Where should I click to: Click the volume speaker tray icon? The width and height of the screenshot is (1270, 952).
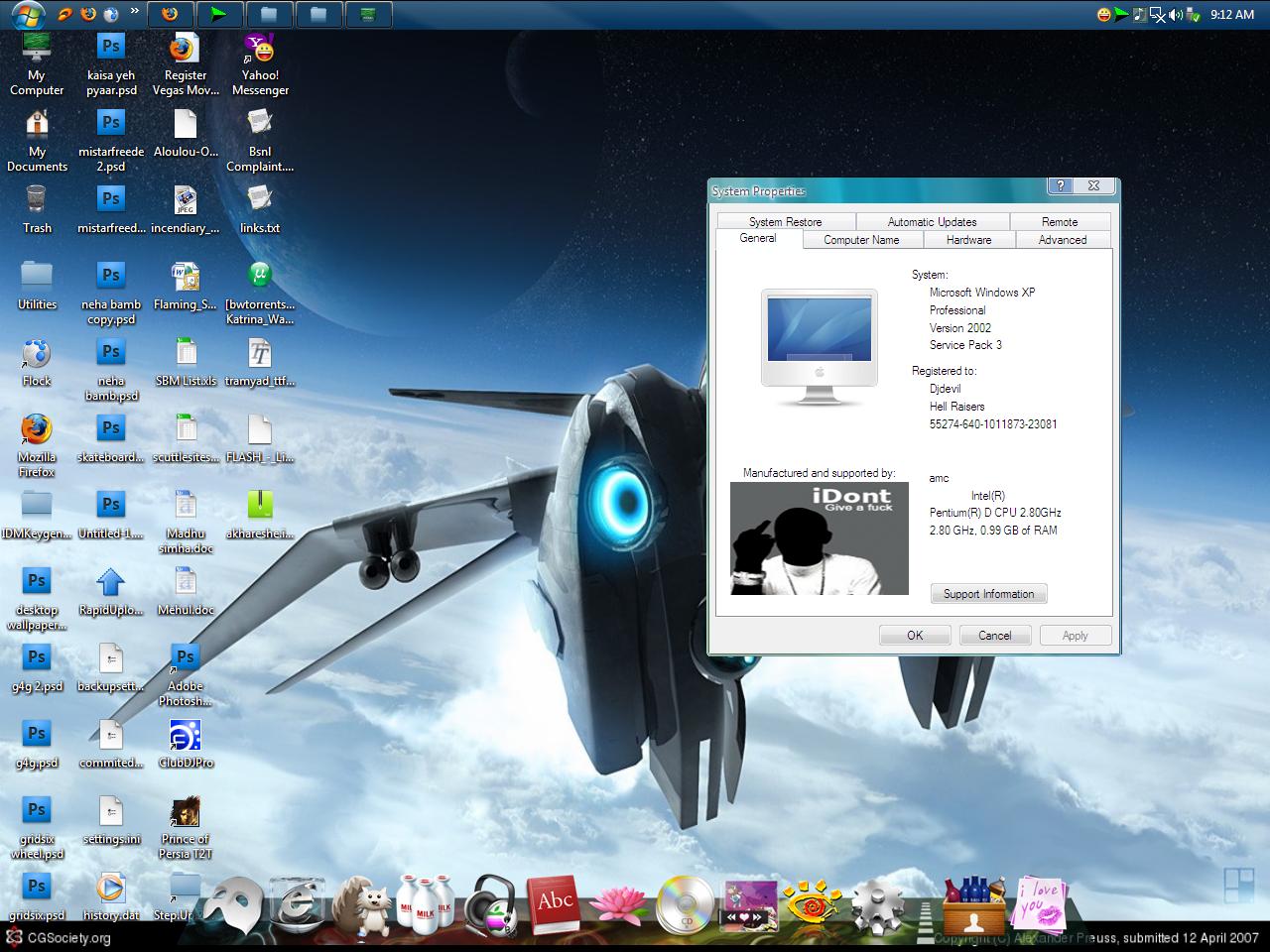(1176, 15)
